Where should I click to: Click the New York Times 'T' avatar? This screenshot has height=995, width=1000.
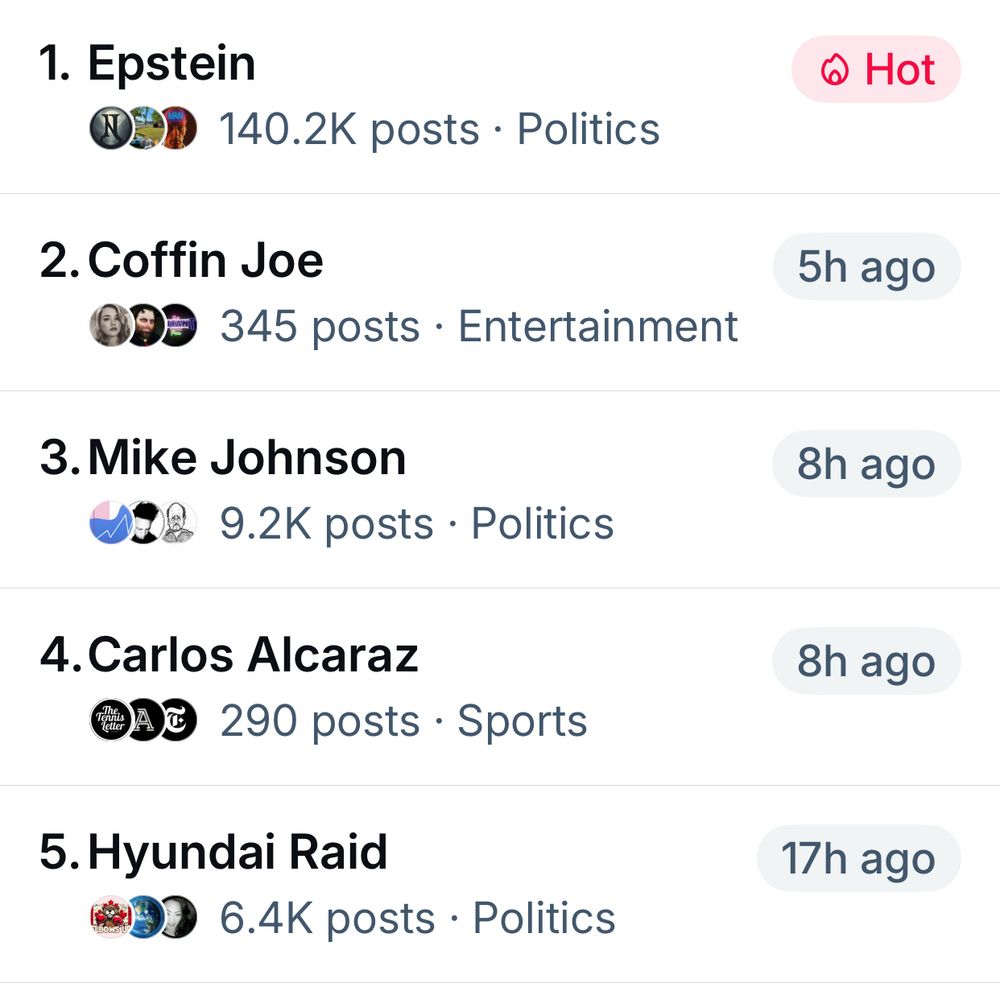pyautogui.click(x=179, y=720)
